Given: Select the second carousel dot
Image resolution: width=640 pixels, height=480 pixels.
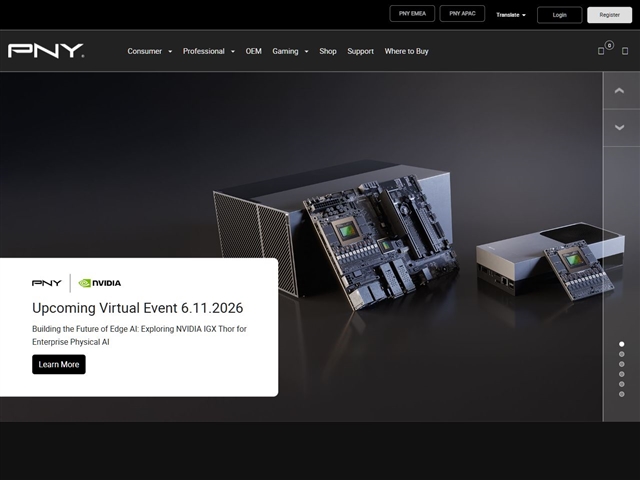Looking at the screenshot, I should click(x=621, y=354).
